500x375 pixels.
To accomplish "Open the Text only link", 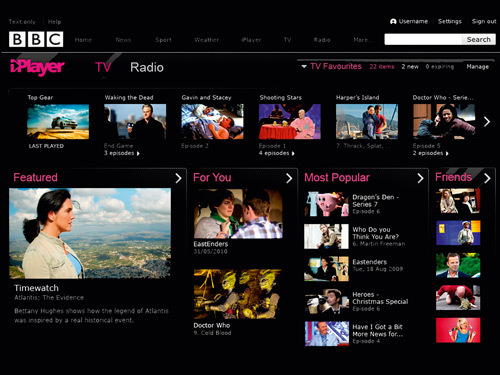I will click(x=22, y=22).
